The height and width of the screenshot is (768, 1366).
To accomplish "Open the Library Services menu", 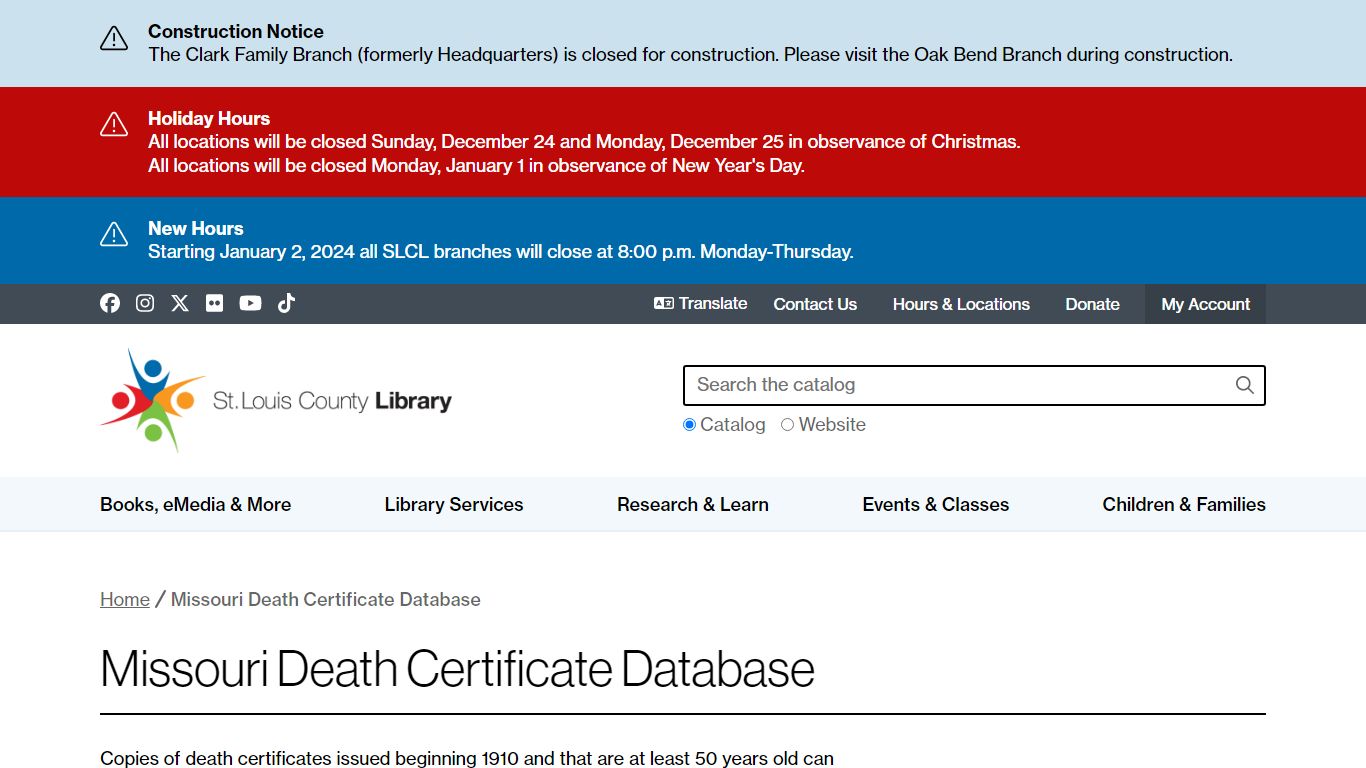I will click(454, 505).
